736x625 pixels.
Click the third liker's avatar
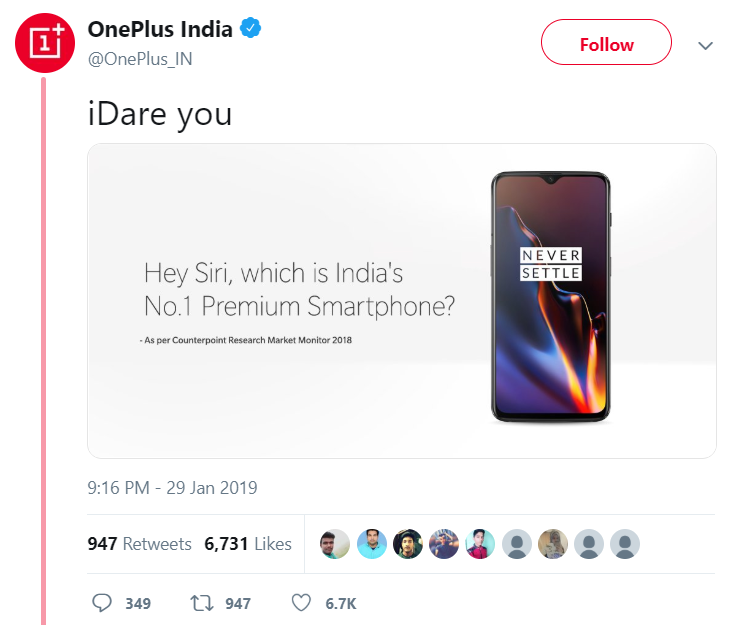coord(407,544)
